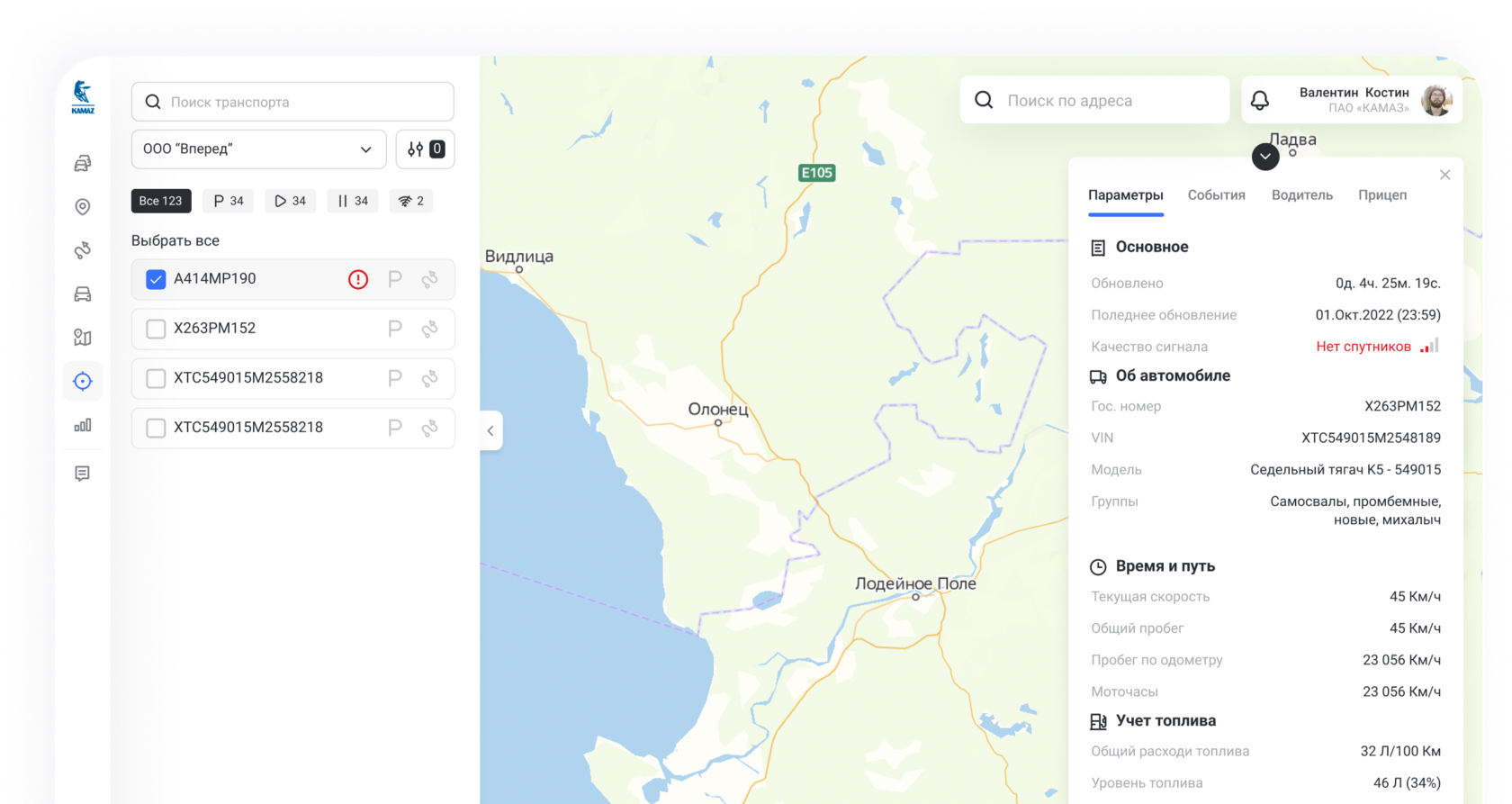The width and height of the screenshot is (1512, 804).
Task: Click the clock icon beside Время и путь
Action: [x=1098, y=566]
